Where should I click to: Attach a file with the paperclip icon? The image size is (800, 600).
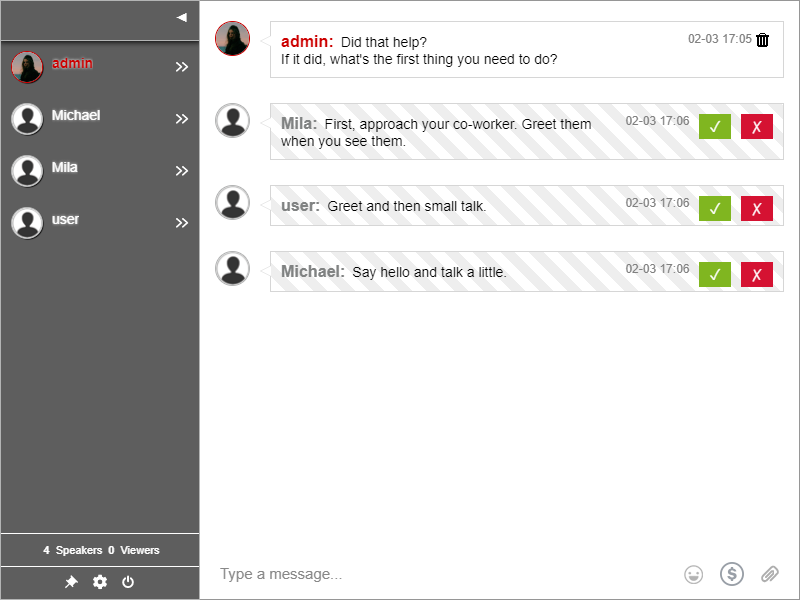(770, 574)
